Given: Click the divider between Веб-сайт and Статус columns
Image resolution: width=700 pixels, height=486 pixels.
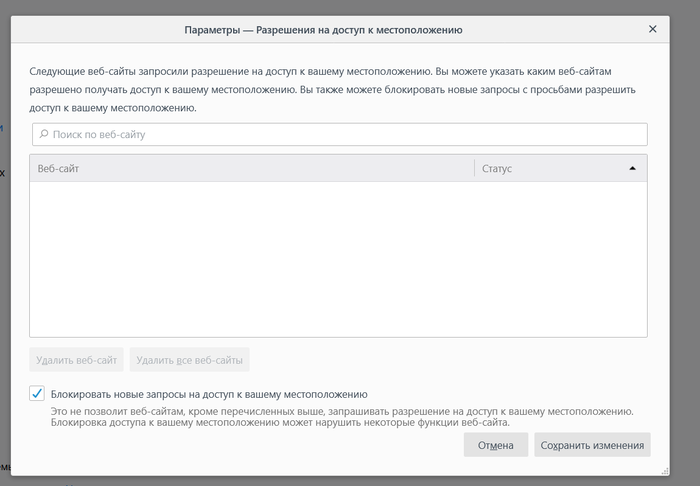Looking at the screenshot, I should pos(474,169).
